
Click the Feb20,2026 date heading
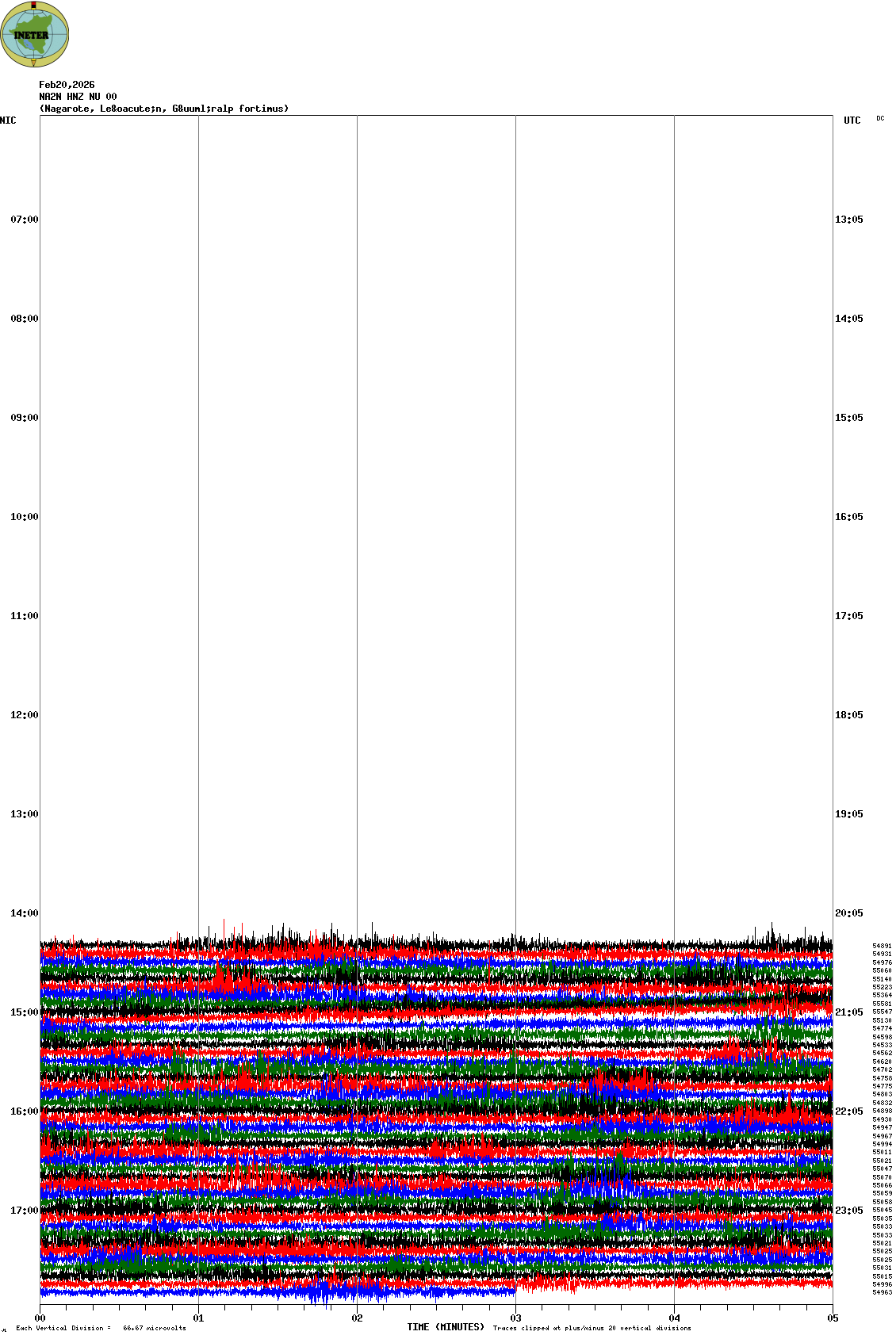pyautogui.click(x=67, y=85)
